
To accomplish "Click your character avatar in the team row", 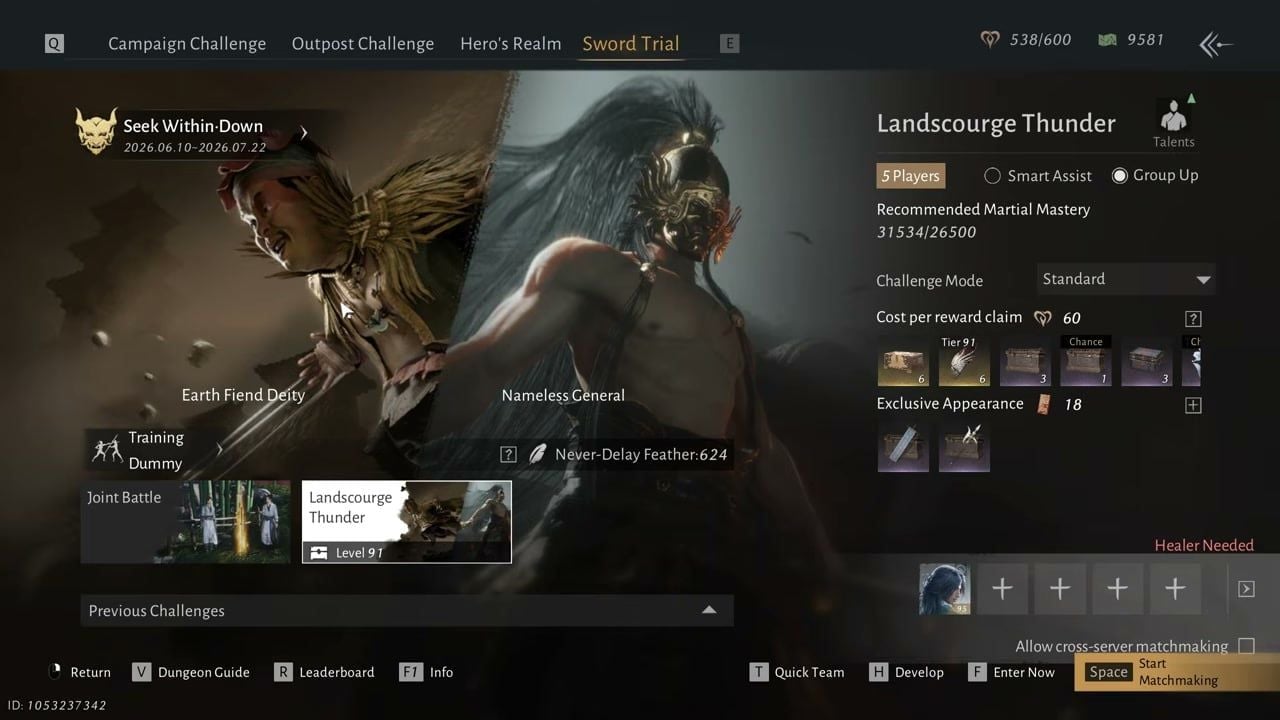I will pyautogui.click(x=944, y=589).
